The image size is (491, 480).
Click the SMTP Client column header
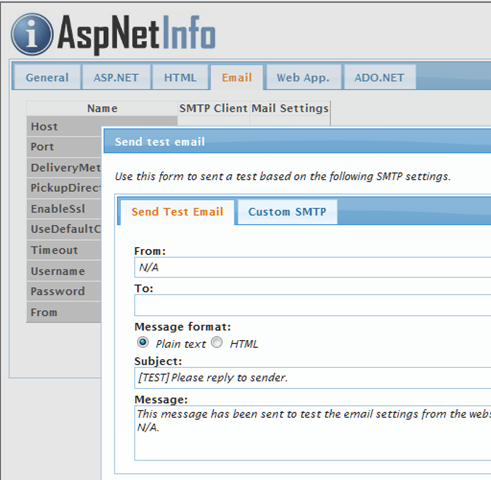pos(213,108)
